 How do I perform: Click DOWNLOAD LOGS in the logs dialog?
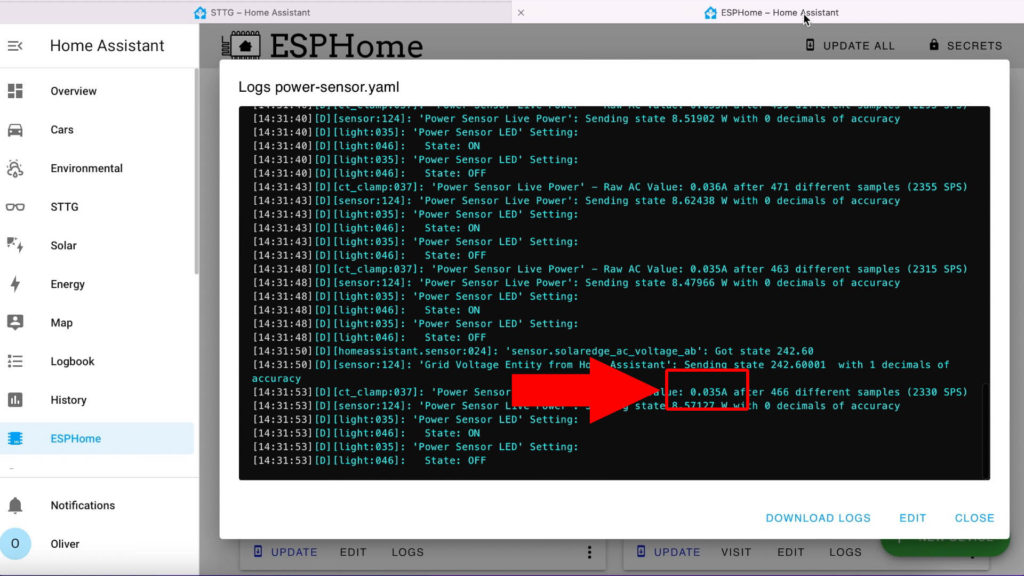[818, 518]
